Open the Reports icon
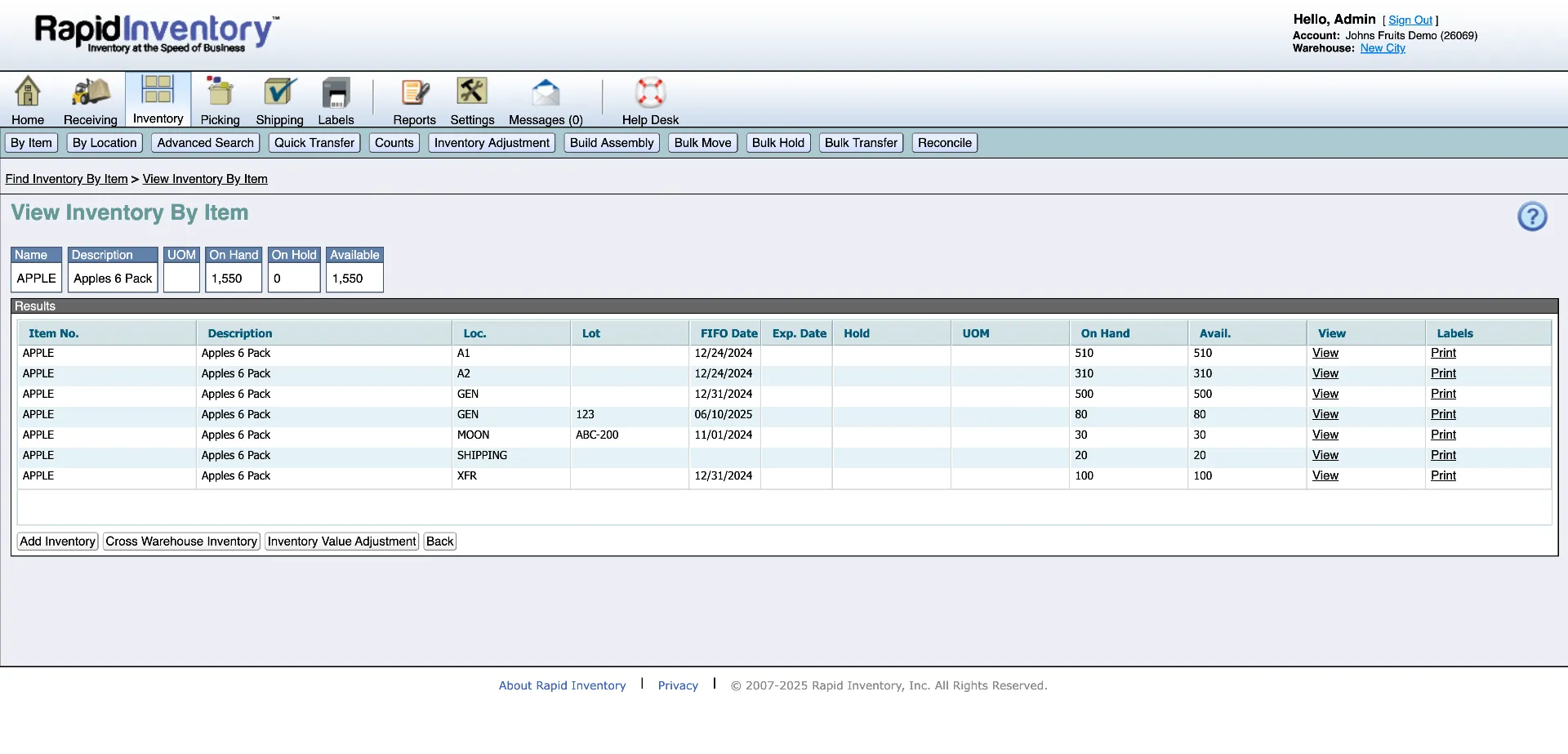This screenshot has height=754, width=1568. [x=414, y=92]
